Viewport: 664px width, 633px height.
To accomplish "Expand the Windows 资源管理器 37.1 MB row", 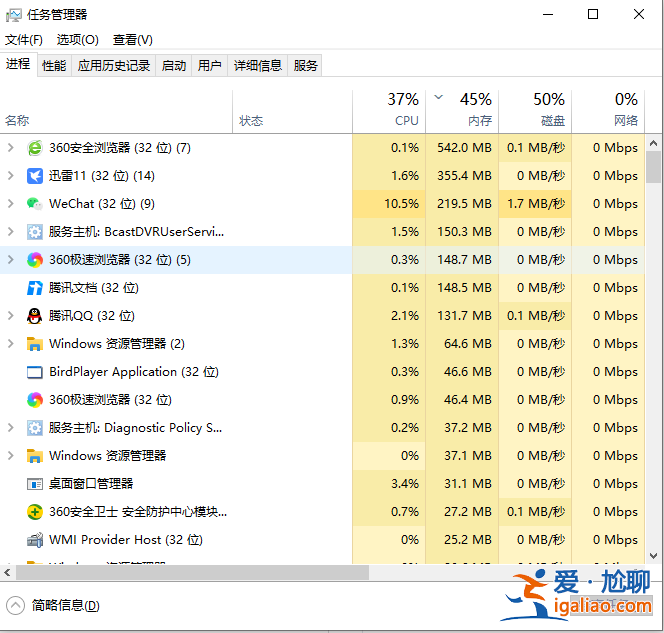I will click(x=11, y=456).
